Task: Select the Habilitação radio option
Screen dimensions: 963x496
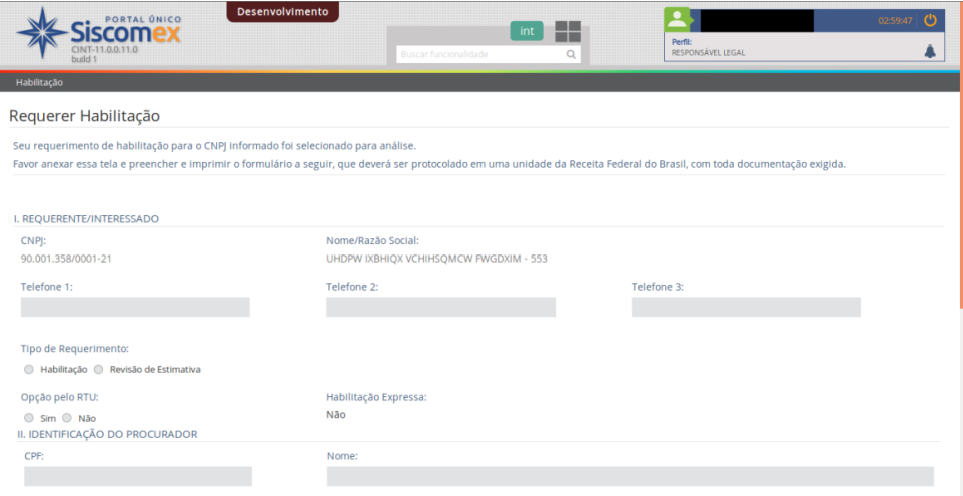Action: [x=29, y=369]
